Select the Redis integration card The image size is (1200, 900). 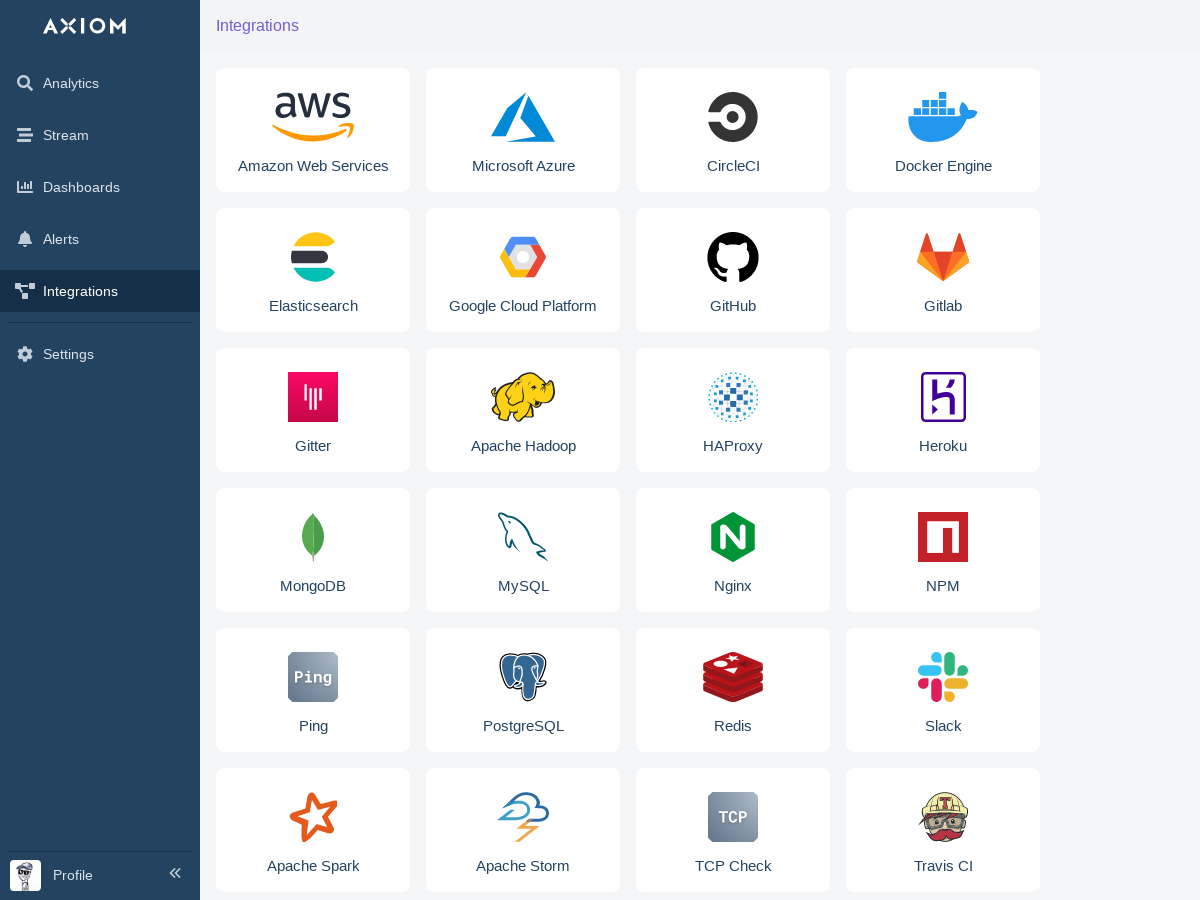click(733, 690)
